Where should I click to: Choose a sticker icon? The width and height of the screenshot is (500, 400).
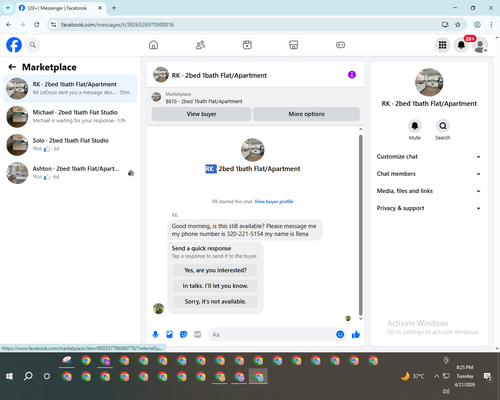pos(183,334)
